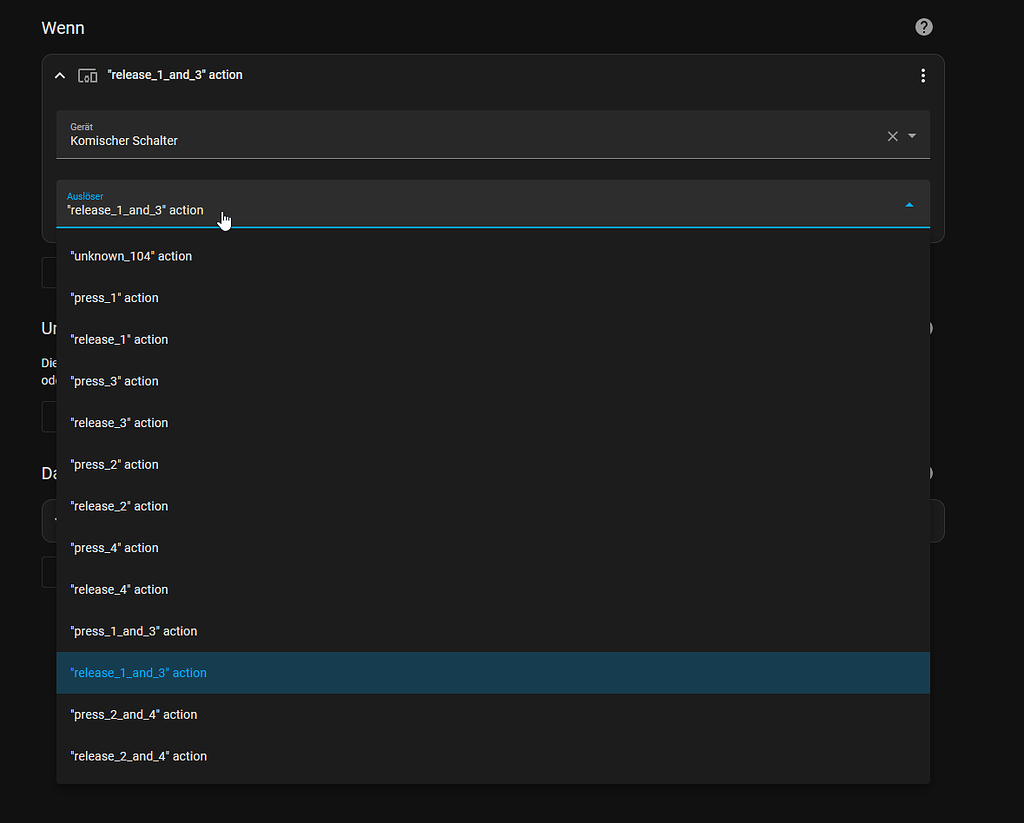
Task: Choose "press_2" action from list
Action: coord(114,465)
